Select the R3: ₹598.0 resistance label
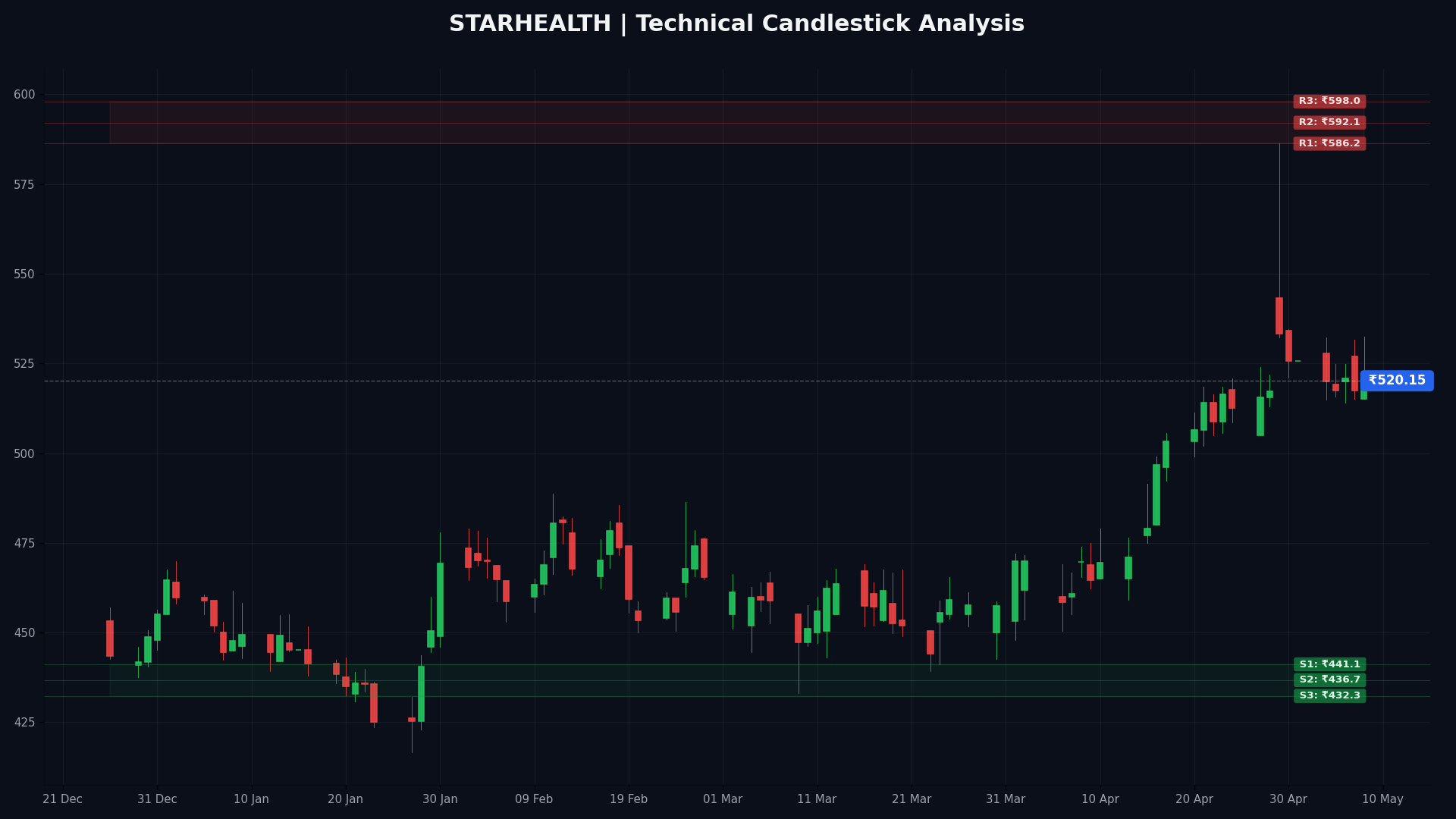Image resolution: width=1456 pixels, height=819 pixels. (1329, 102)
